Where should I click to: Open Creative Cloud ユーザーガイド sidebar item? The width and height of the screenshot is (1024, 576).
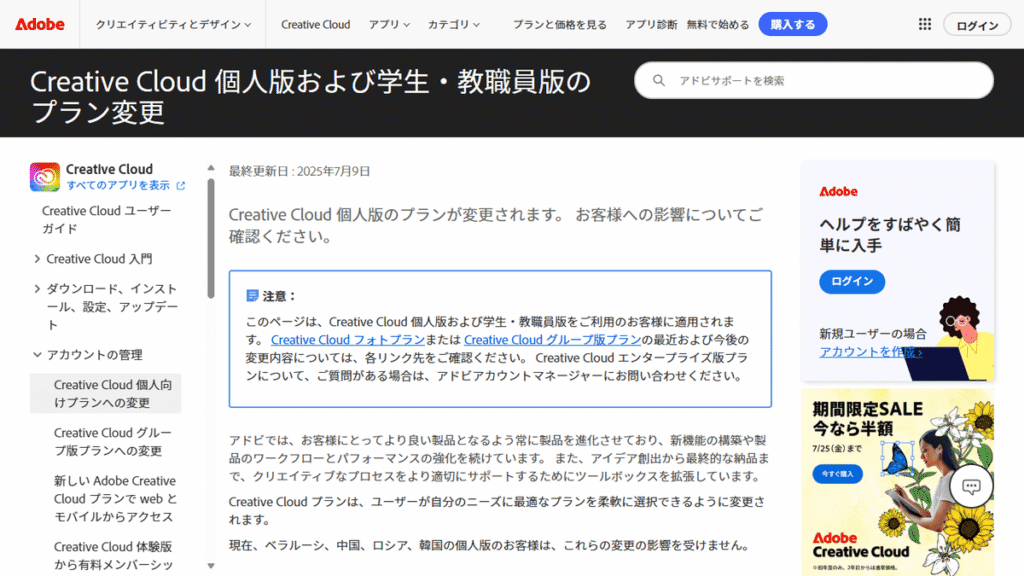coord(106,220)
